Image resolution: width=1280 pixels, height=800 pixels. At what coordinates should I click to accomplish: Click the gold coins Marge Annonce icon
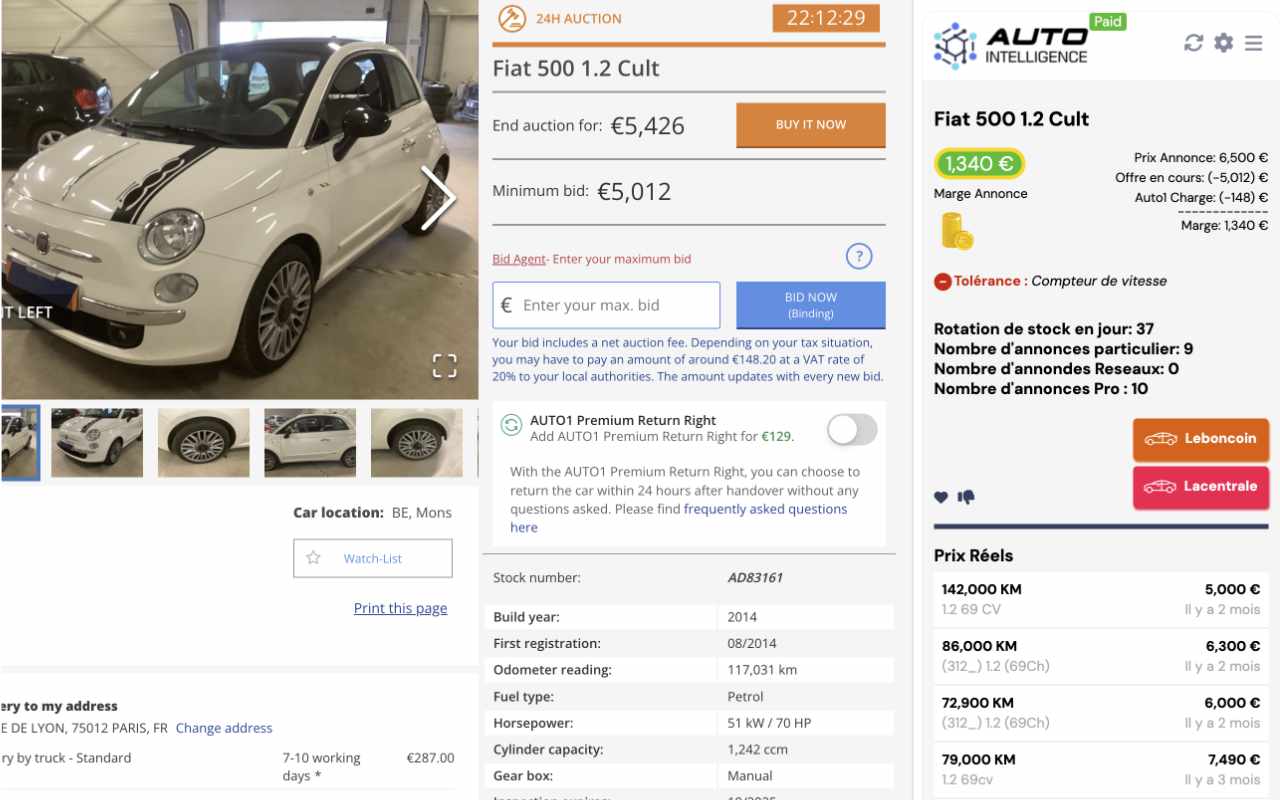[x=955, y=230]
